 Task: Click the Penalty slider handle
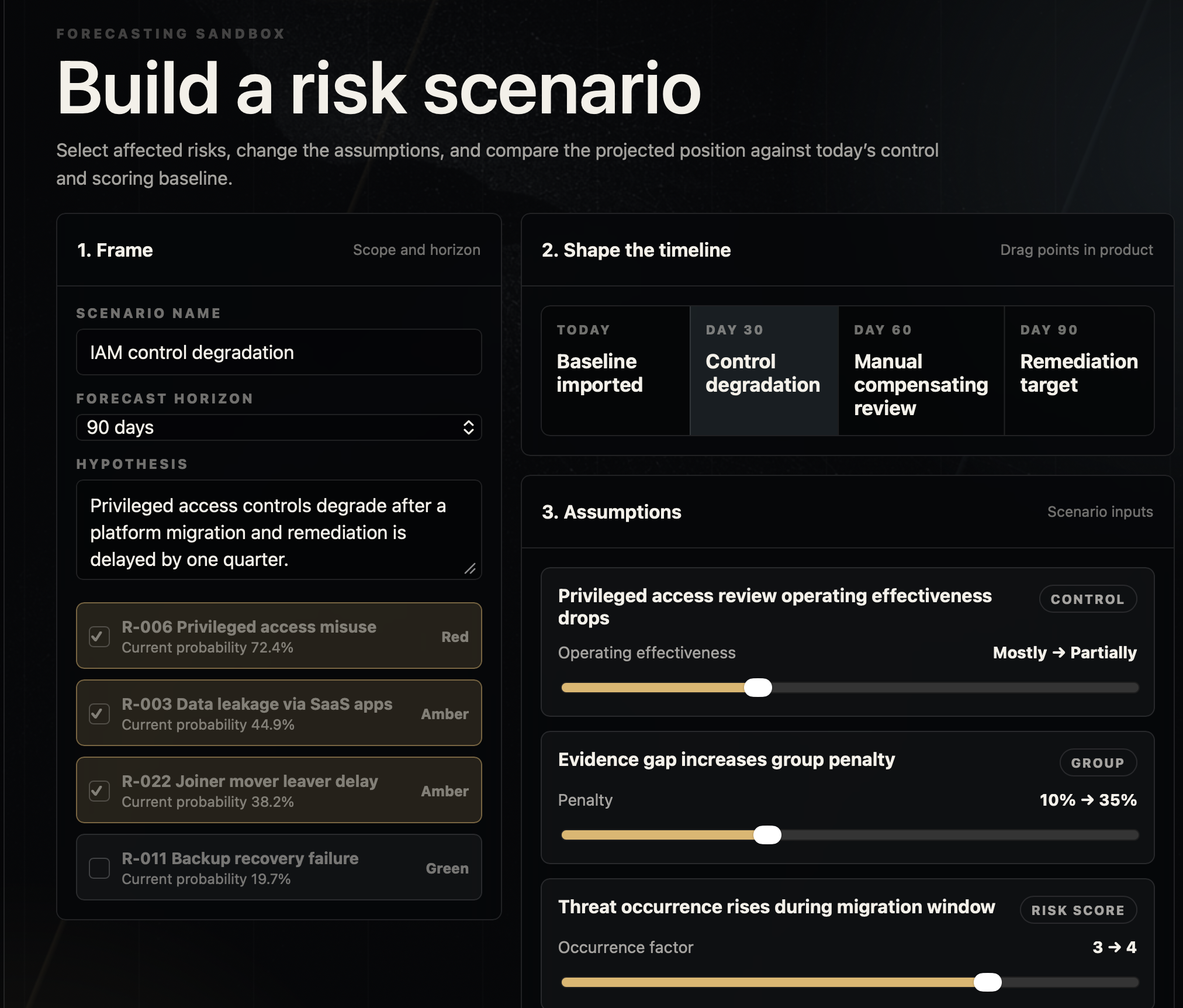click(x=767, y=835)
